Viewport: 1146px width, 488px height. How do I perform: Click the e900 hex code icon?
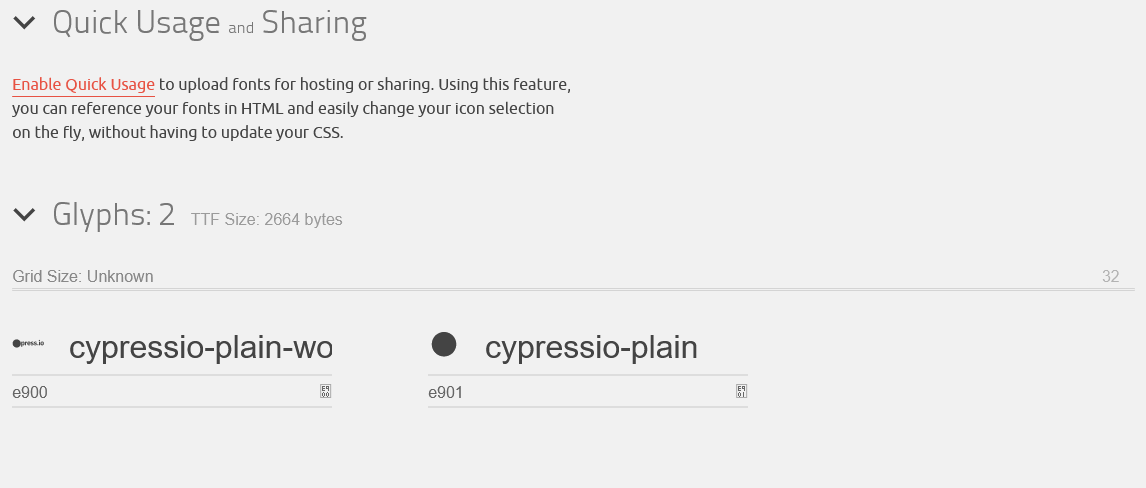325,391
